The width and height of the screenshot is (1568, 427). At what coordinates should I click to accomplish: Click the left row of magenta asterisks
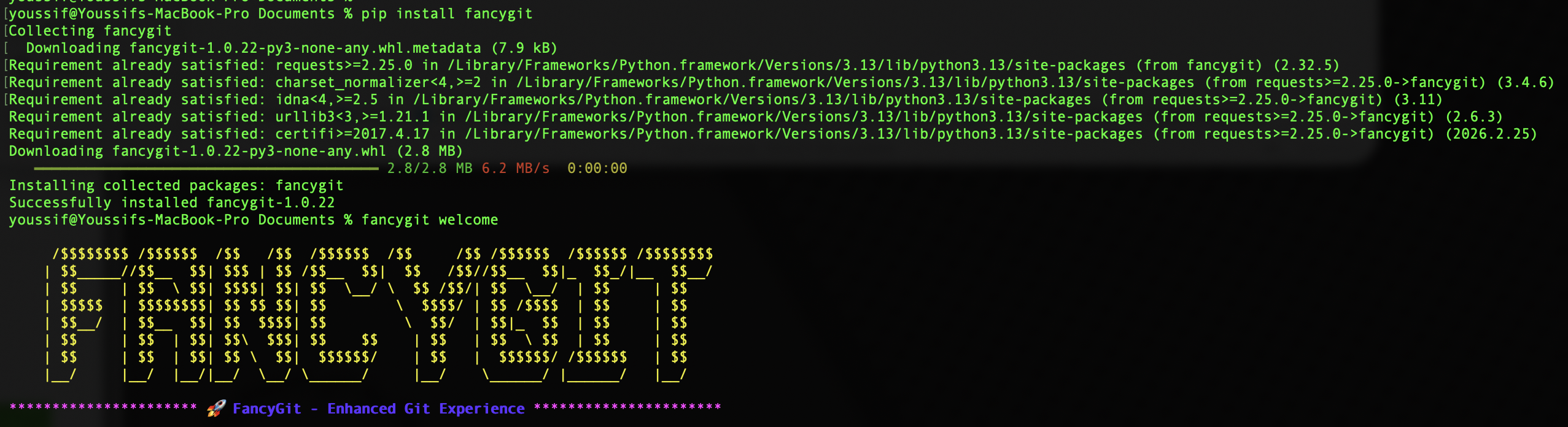pos(103,407)
